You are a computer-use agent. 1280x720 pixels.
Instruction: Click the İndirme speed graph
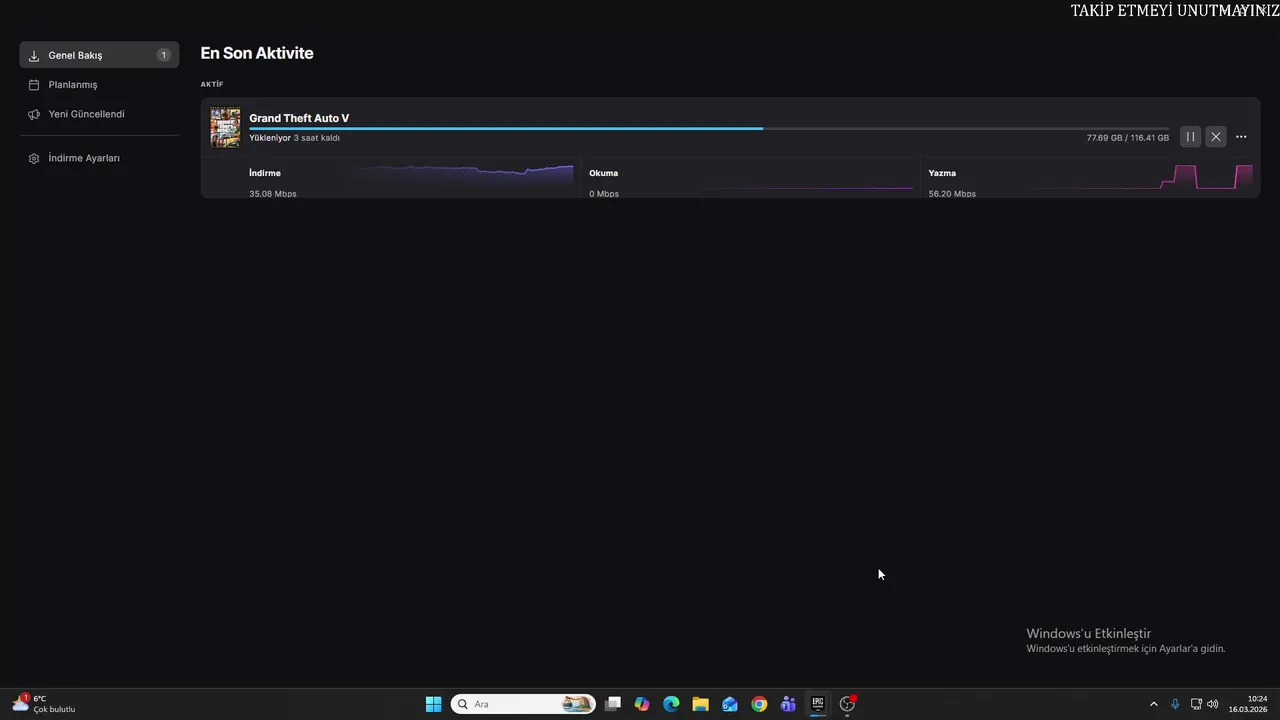463,175
